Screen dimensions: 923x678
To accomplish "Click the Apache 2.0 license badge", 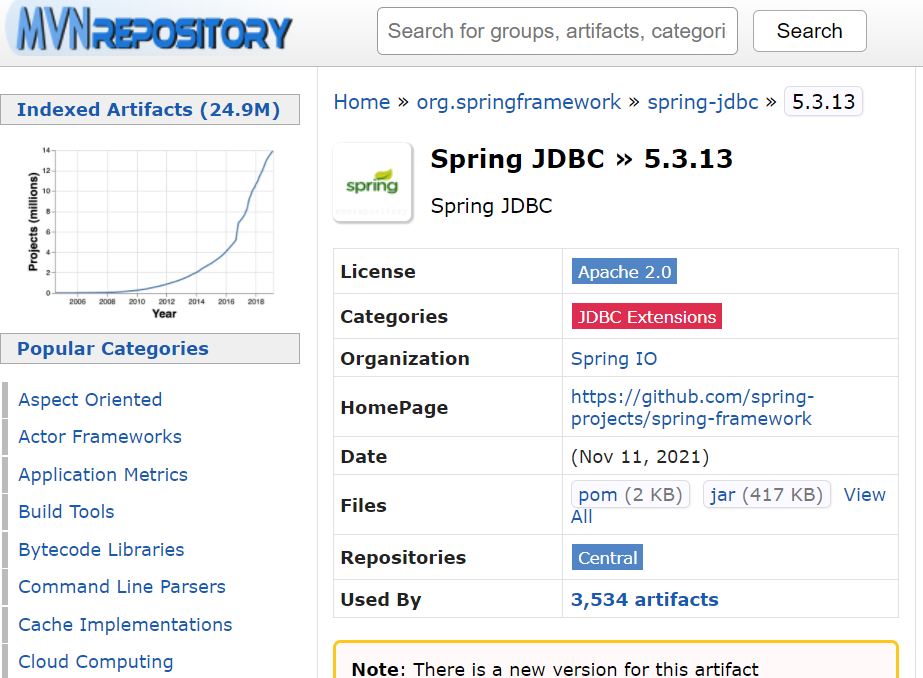I will click(x=624, y=271).
